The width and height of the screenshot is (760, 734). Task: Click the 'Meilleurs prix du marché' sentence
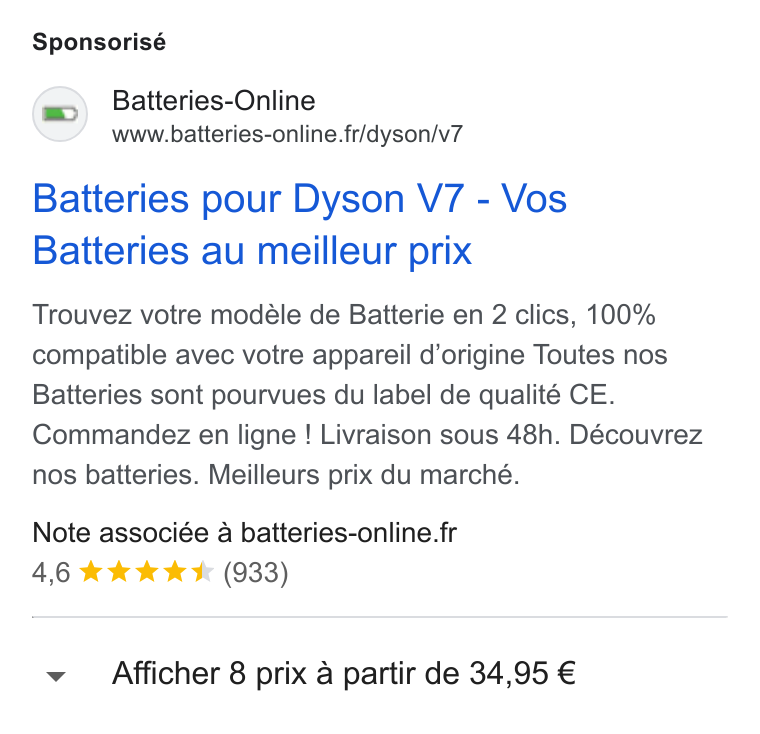(364, 475)
